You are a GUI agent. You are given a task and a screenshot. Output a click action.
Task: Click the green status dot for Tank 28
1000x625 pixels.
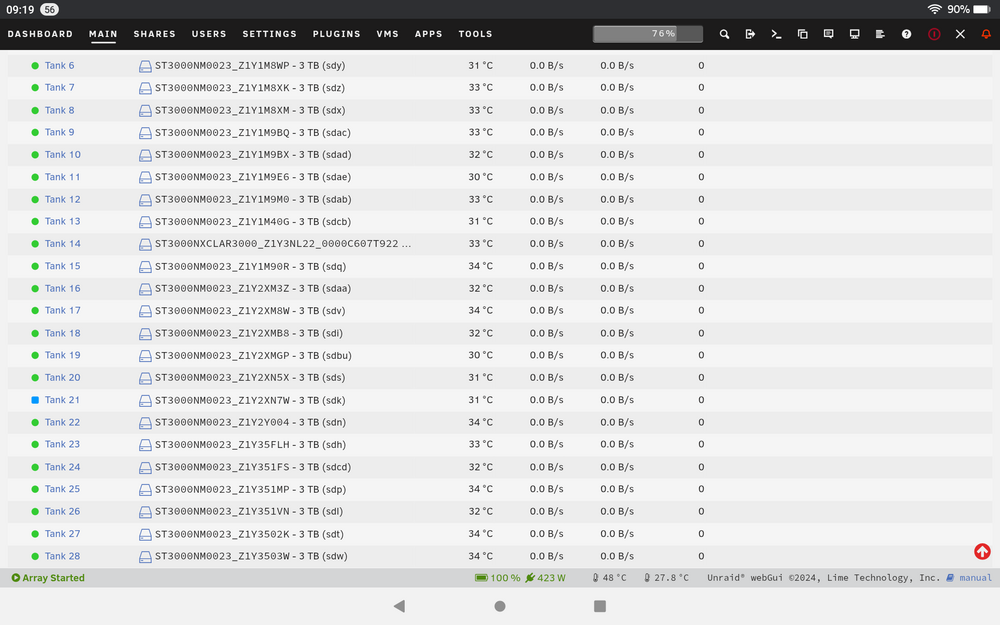pyautogui.click(x=35, y=556)
